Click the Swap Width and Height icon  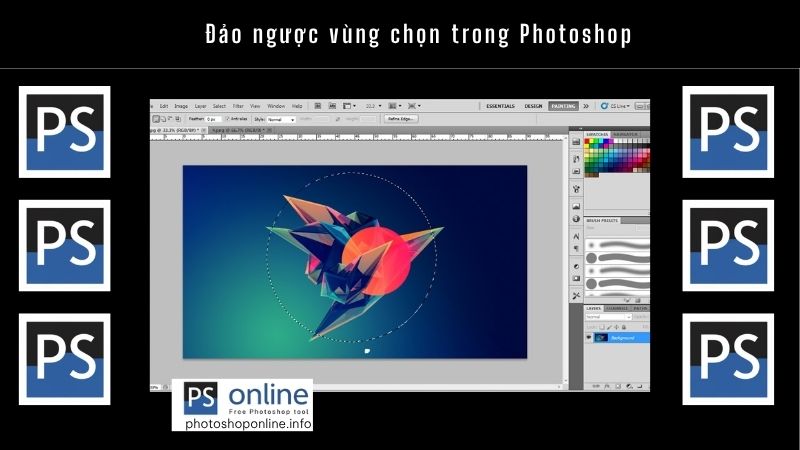tap(337, 119)
